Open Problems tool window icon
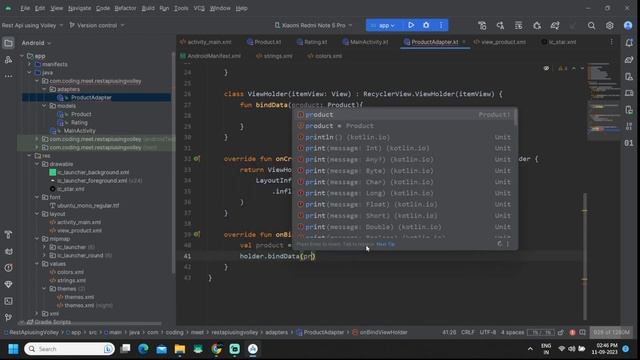The height and width of the screenshot is (360, 640). [8, 268]
